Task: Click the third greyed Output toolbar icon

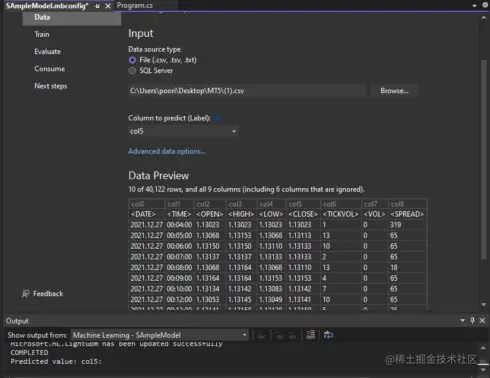Action: [292, 335]
